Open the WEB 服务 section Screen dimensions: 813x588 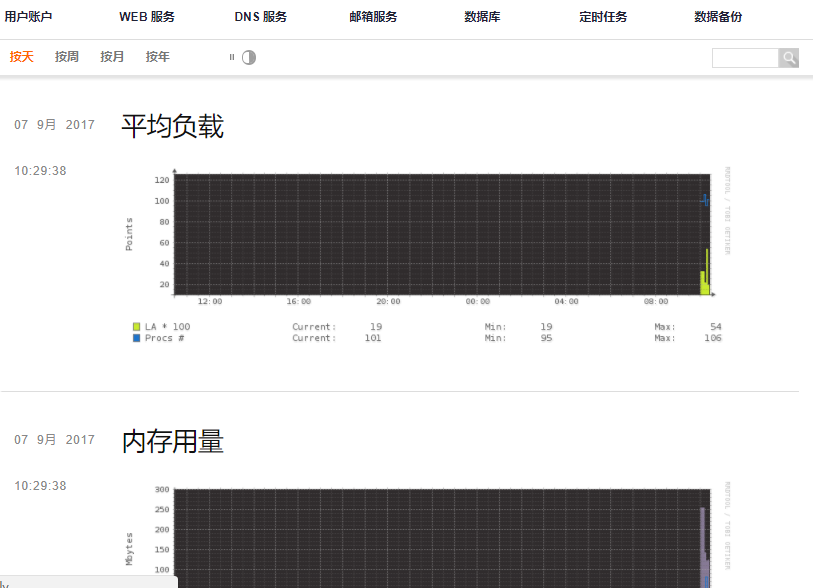click(147, 17)
